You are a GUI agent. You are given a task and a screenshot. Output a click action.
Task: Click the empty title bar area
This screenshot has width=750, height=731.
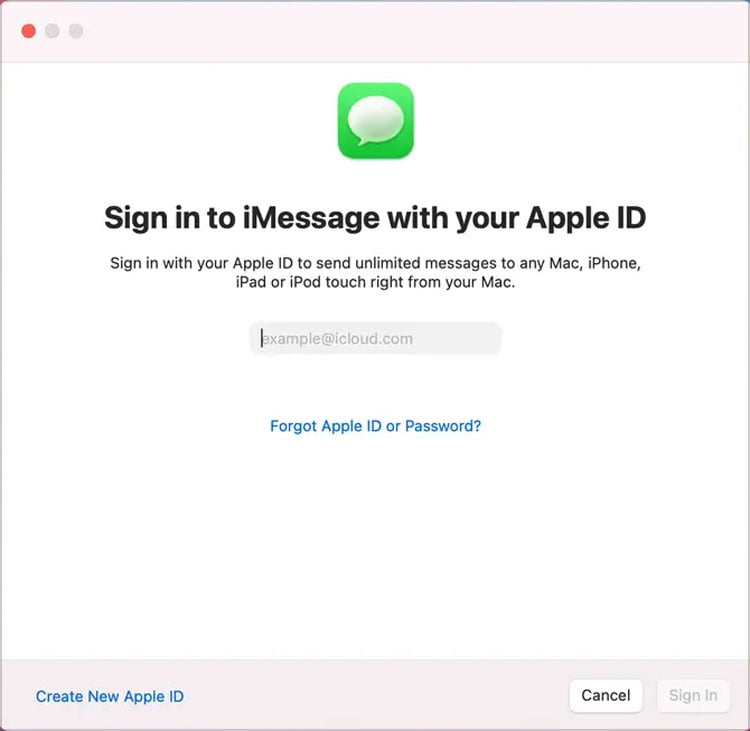pyautogui.click(x=411, y=31)
